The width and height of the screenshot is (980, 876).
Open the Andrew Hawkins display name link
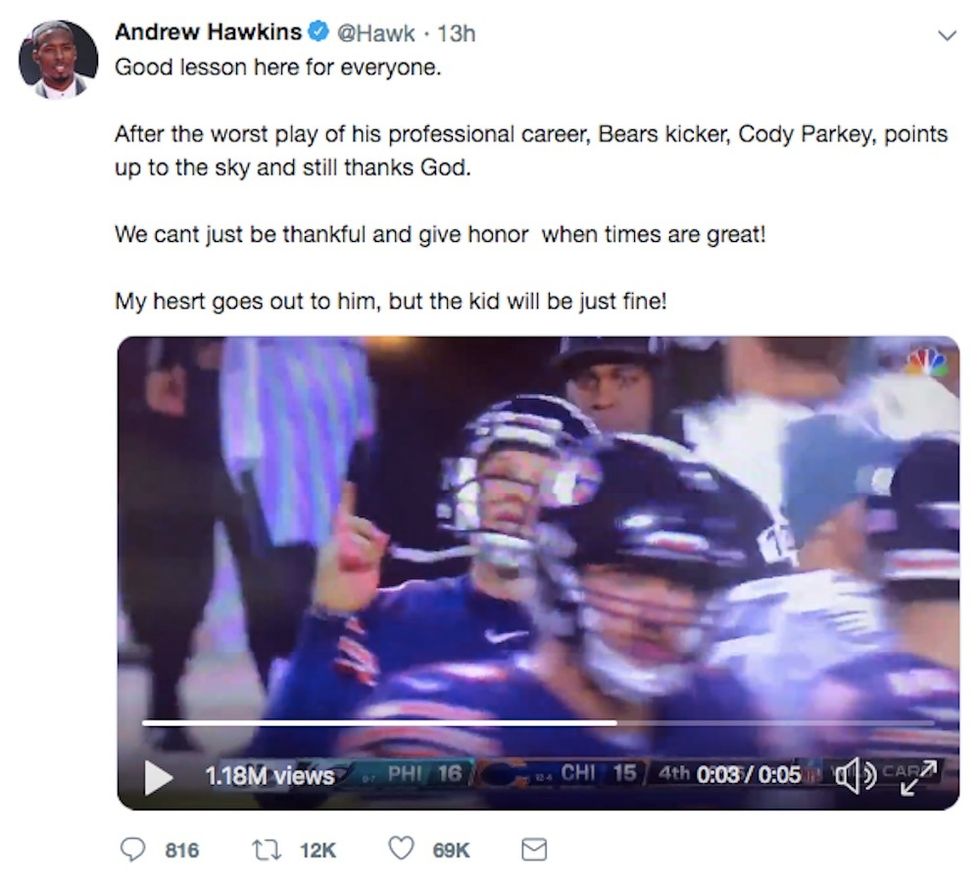click(208, 32)
